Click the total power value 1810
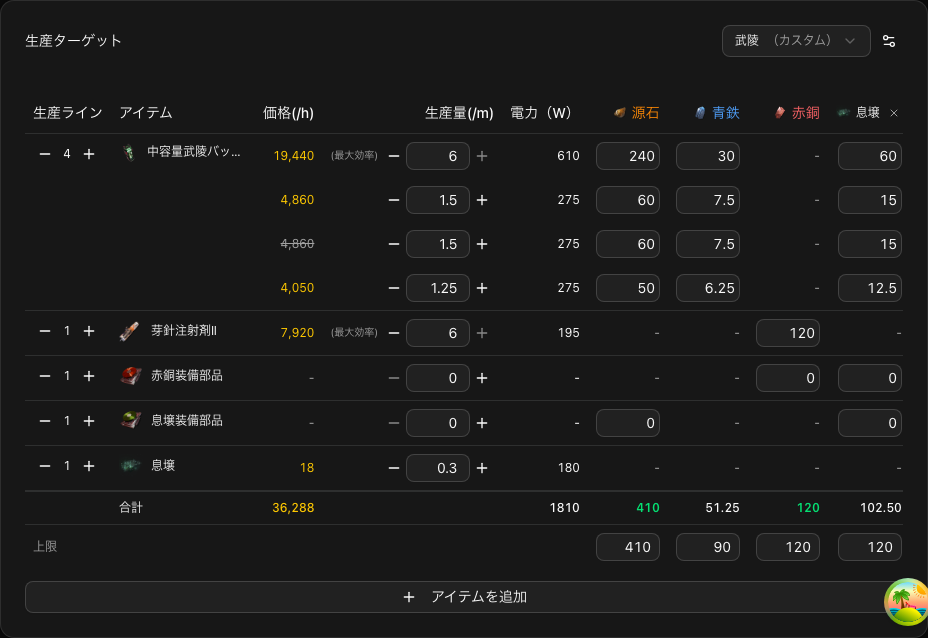The height and width of the screenshot is (638, 928). 564,508
